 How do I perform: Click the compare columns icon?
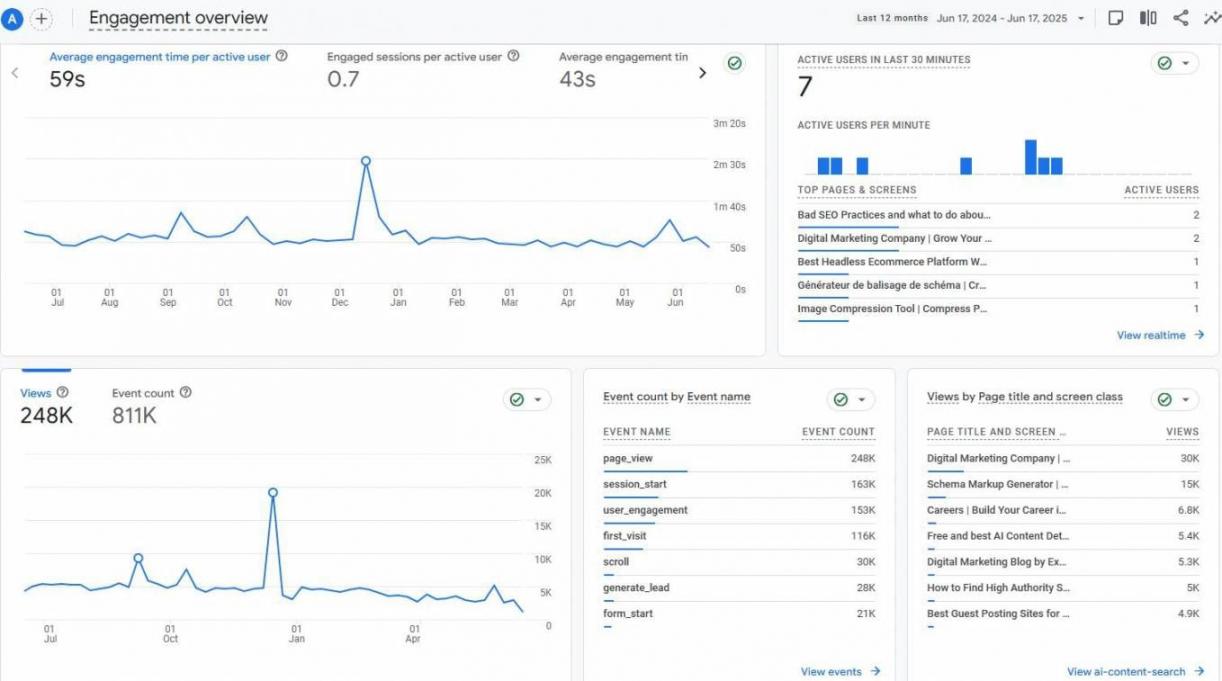(1148, 18)
